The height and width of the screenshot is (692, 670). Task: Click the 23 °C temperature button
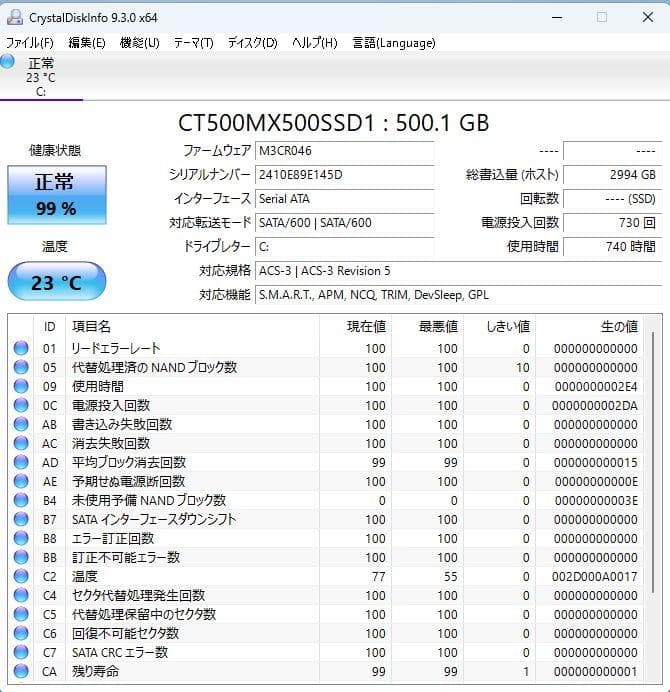coord(57,282)
